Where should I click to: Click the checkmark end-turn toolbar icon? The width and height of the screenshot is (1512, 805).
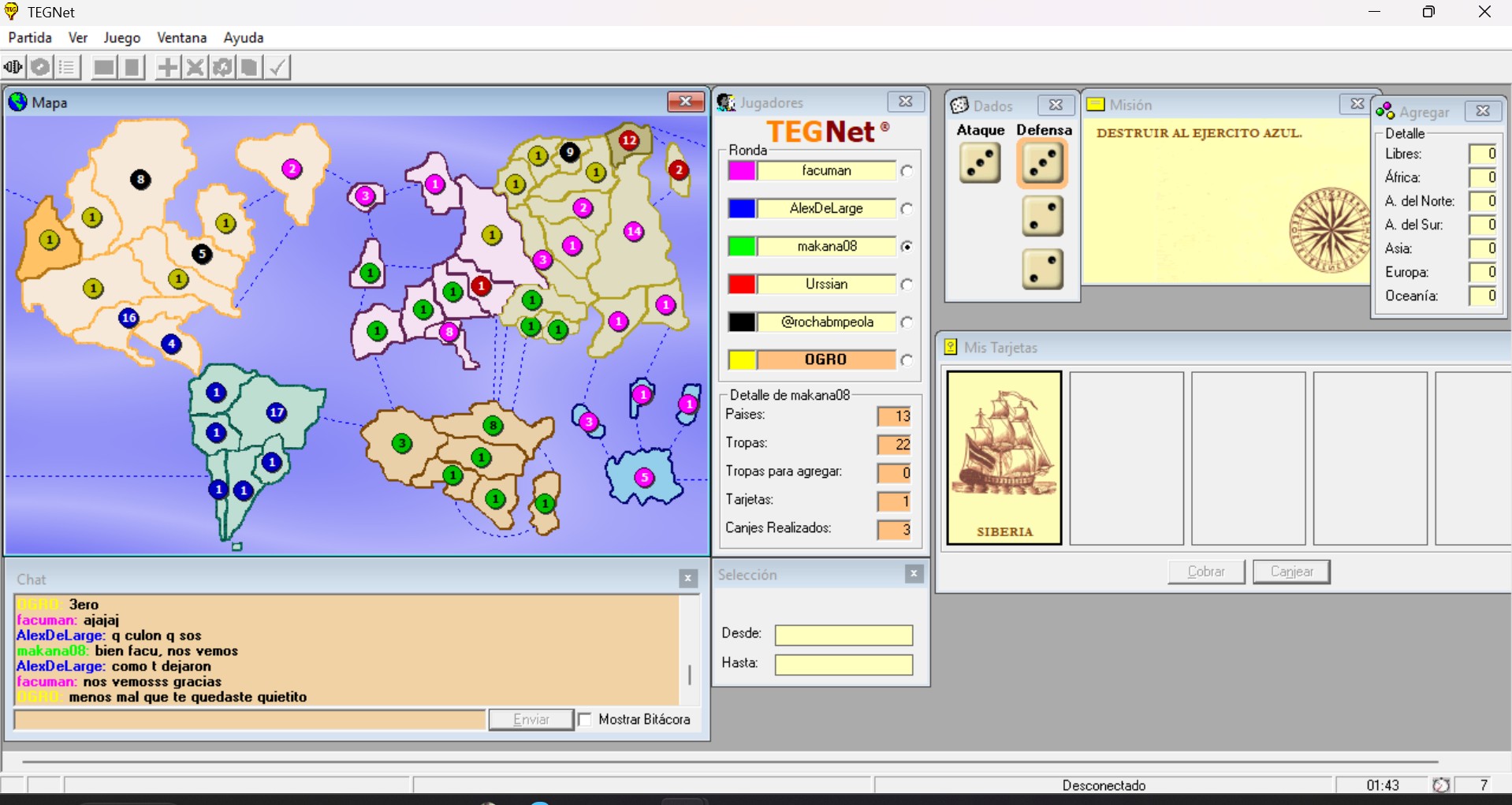pos(277,68)
